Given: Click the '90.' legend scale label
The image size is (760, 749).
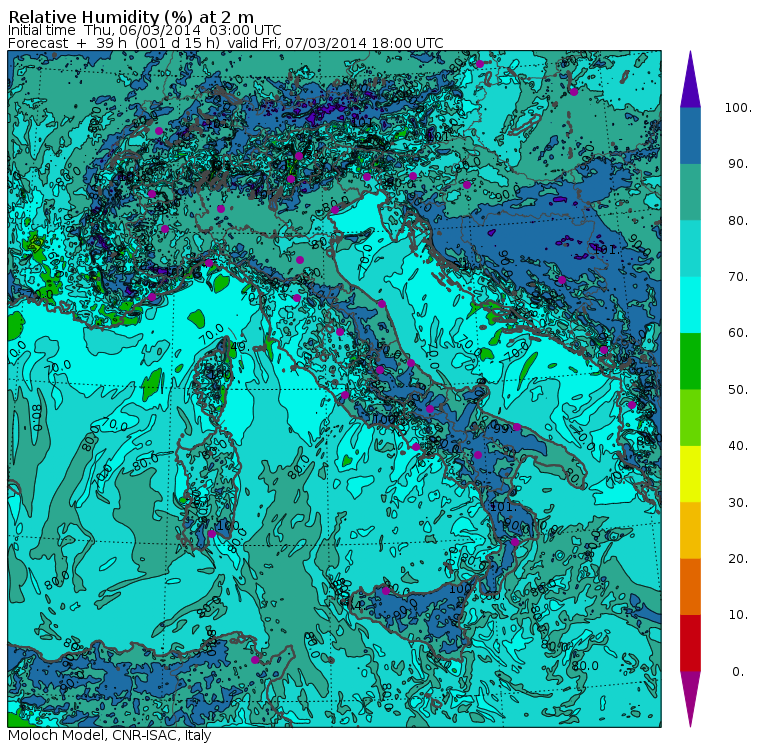Looking at the screenshot, I should (x=738, y=164).
